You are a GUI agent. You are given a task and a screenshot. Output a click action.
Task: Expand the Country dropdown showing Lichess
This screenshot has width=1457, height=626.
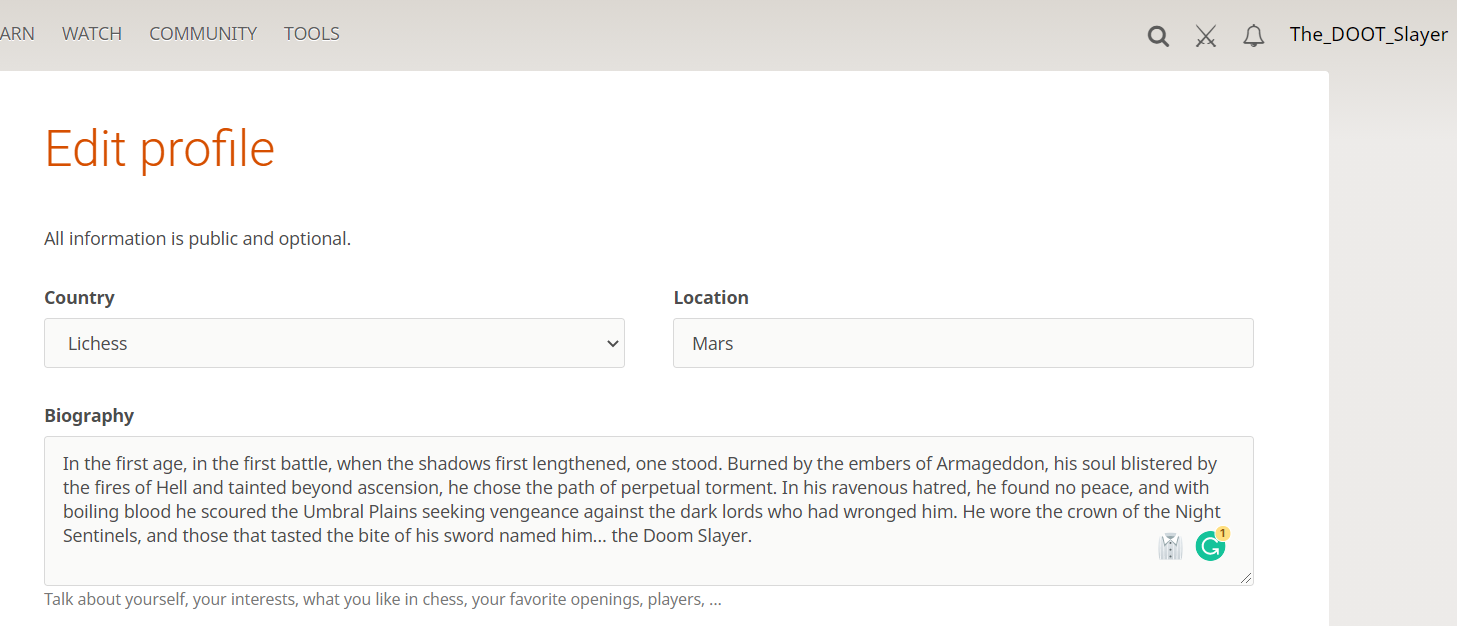pos(334,343)
